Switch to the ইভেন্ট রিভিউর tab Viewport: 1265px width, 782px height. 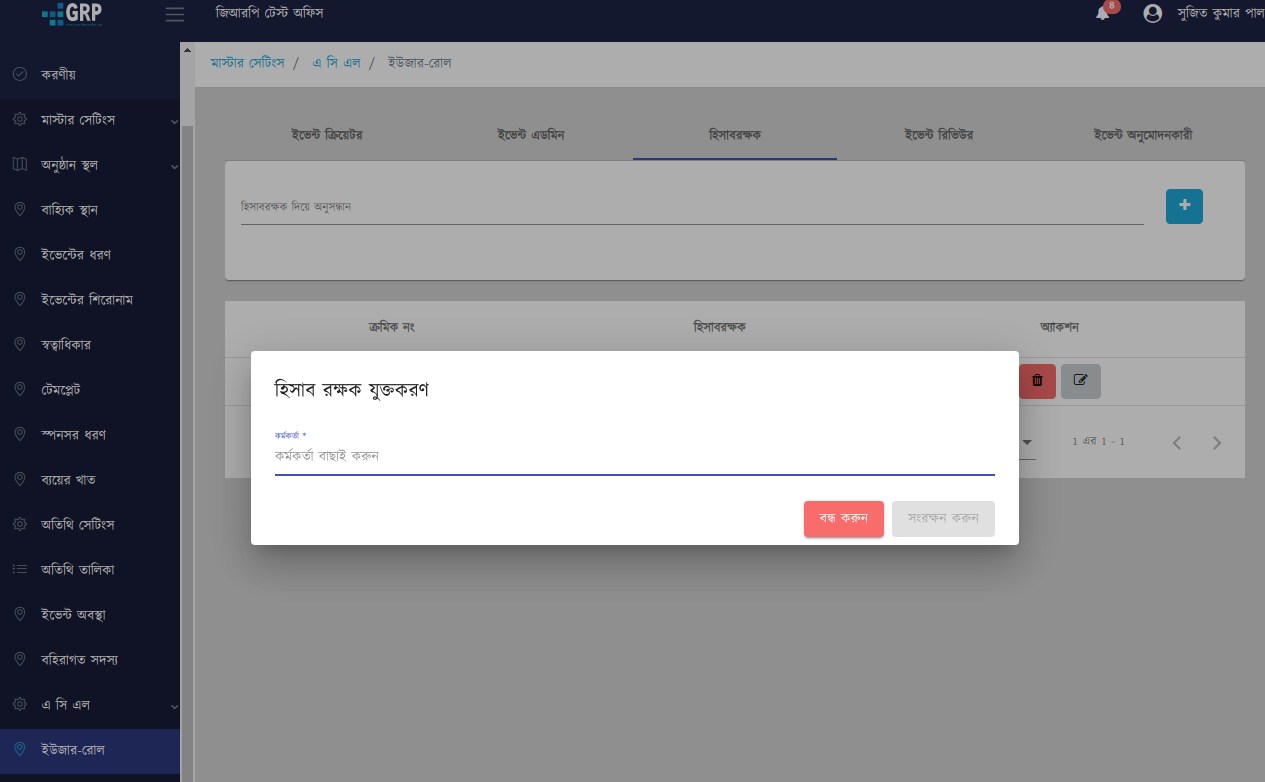[x=938, y=135]
